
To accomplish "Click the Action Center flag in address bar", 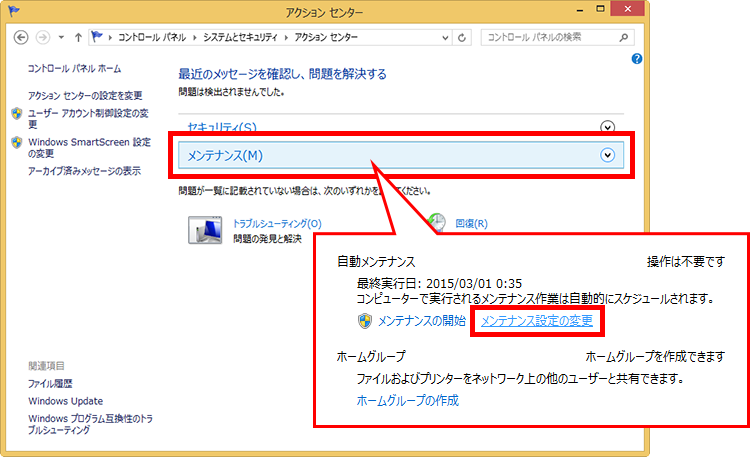I will (x=97, y=37).
